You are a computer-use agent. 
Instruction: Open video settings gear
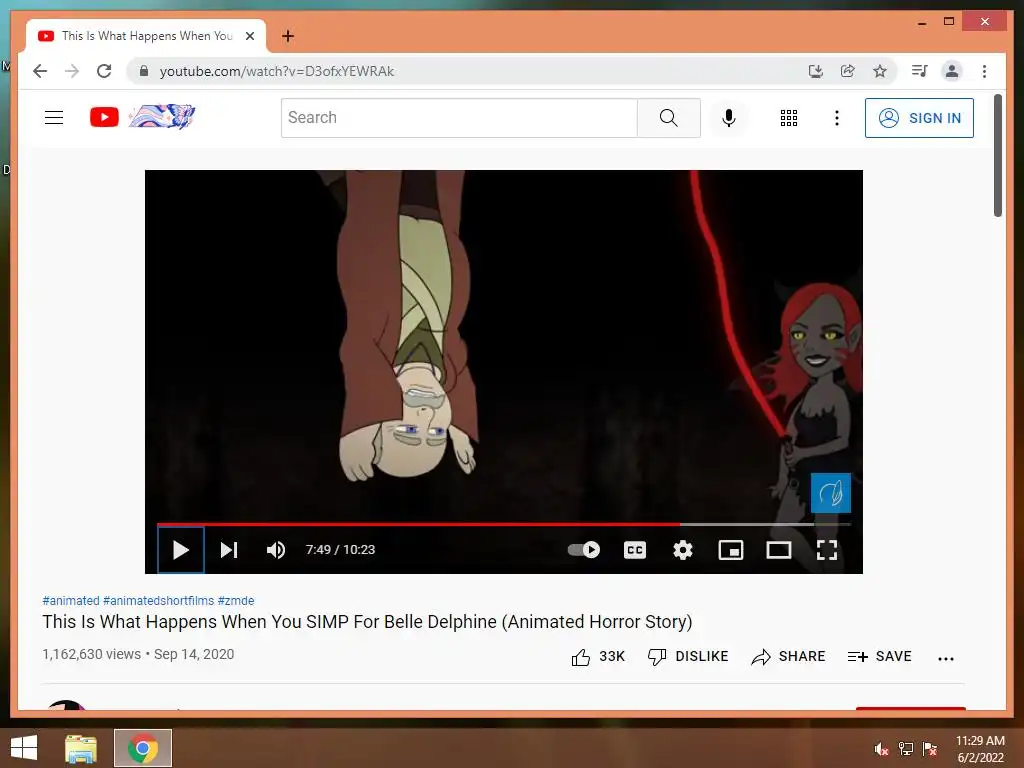pyautogui.click(x=682, y=550)
